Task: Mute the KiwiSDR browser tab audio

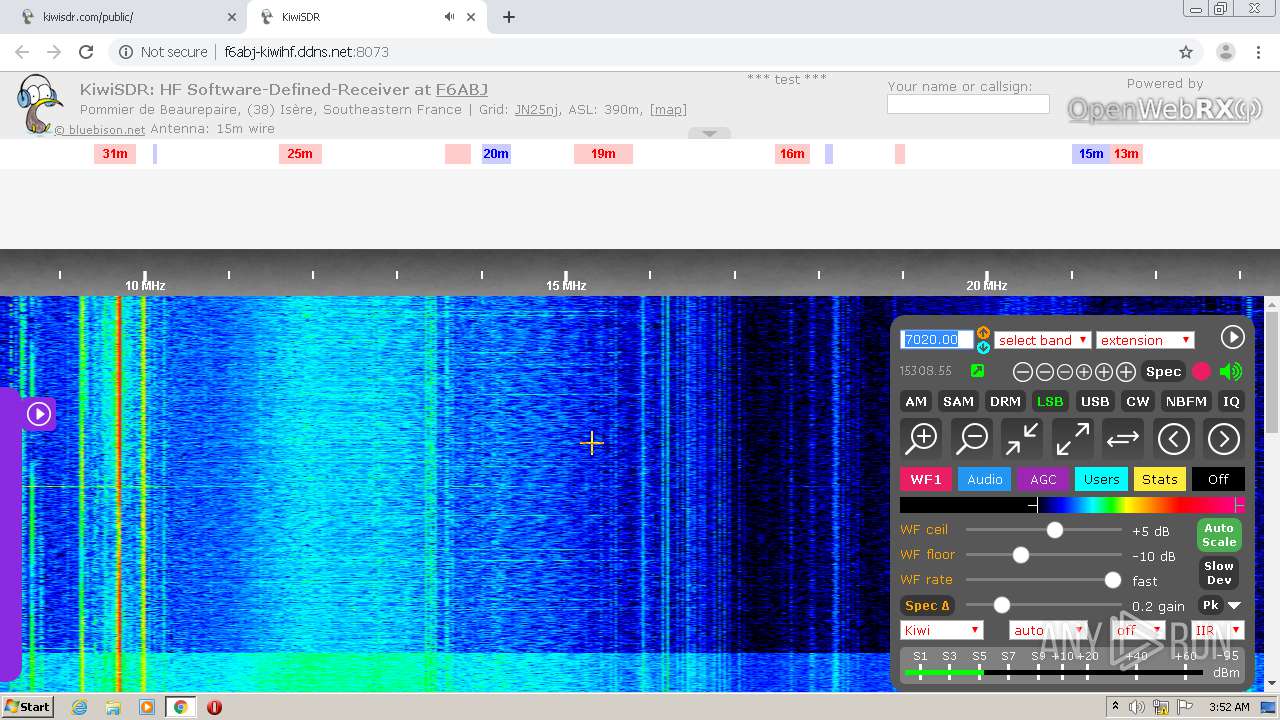Action: (449, 17)
